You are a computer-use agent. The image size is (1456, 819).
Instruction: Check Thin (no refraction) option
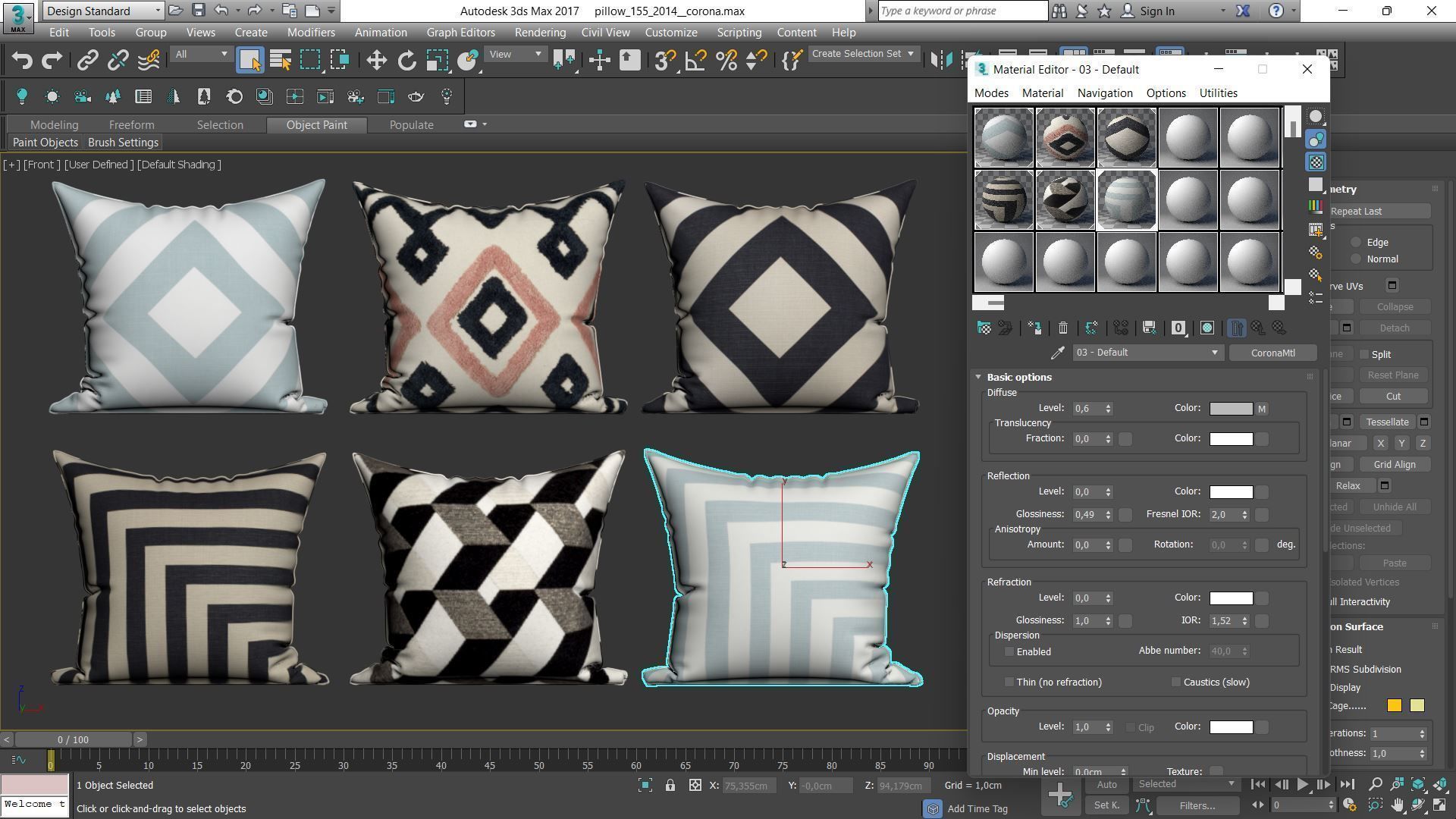tap(1009, 682)
